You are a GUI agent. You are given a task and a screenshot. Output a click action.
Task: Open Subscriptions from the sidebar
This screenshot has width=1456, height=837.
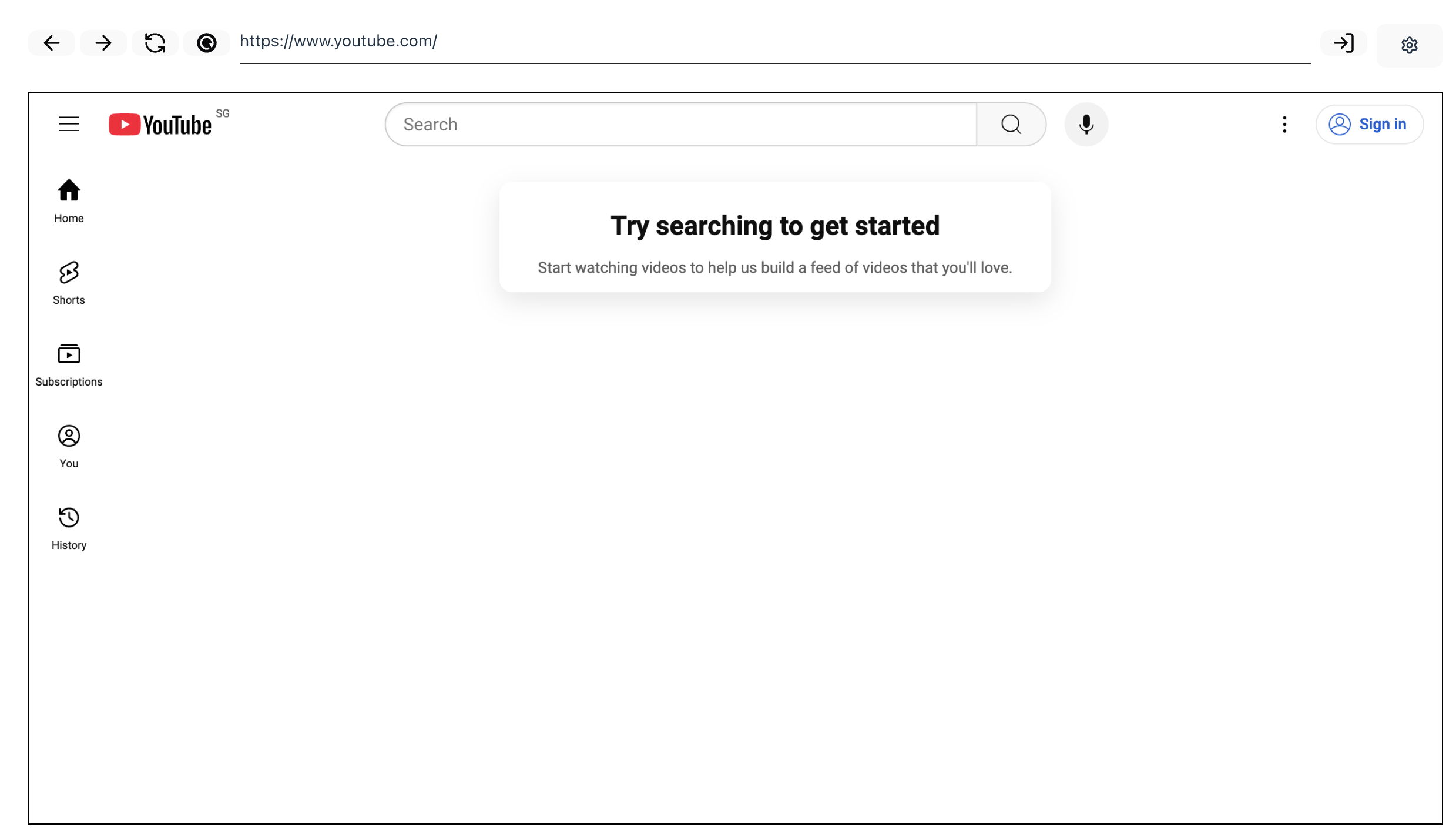tap(69, 364)
